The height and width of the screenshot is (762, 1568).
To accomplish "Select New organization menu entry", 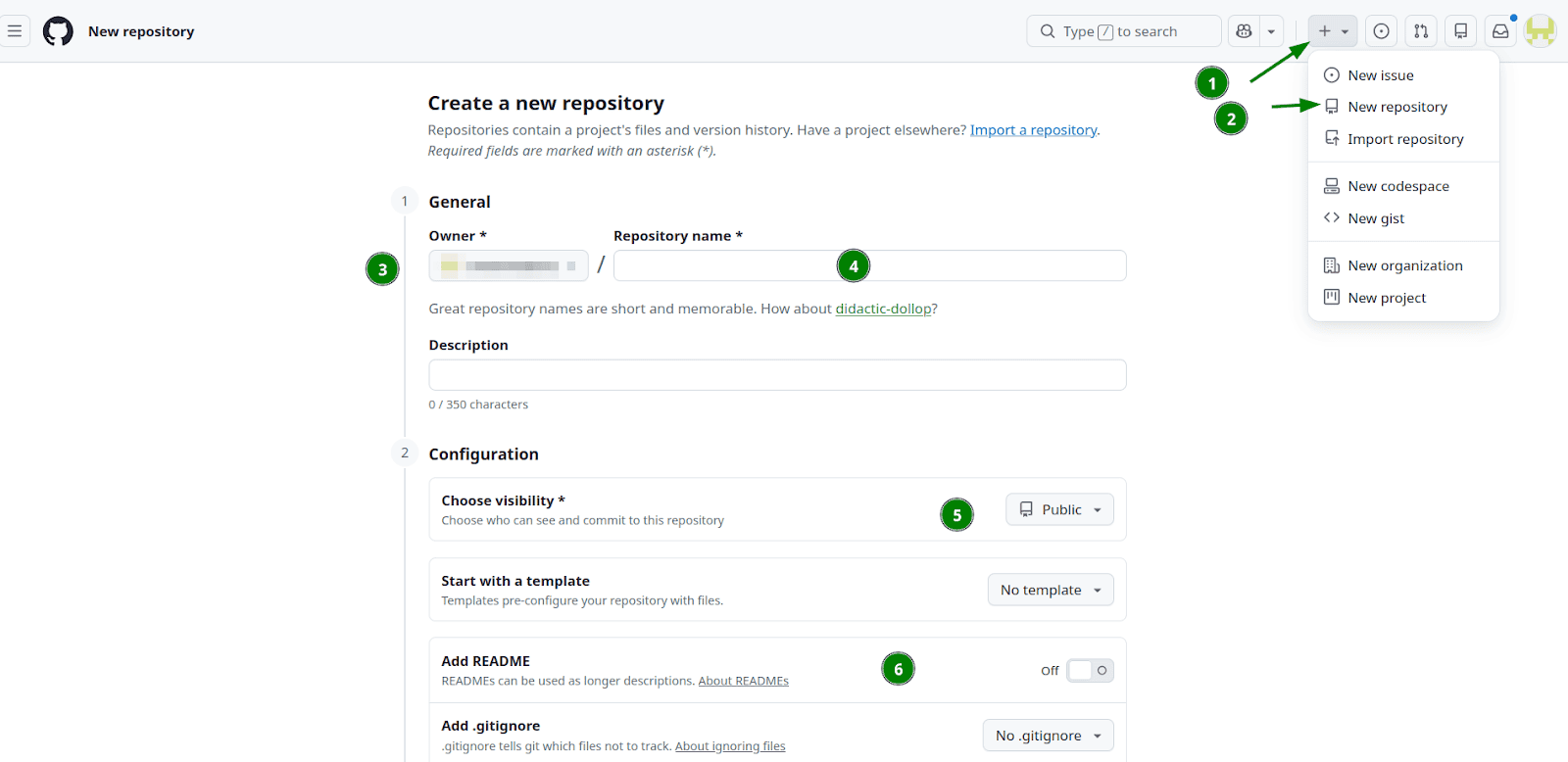I will [1403, 265].
